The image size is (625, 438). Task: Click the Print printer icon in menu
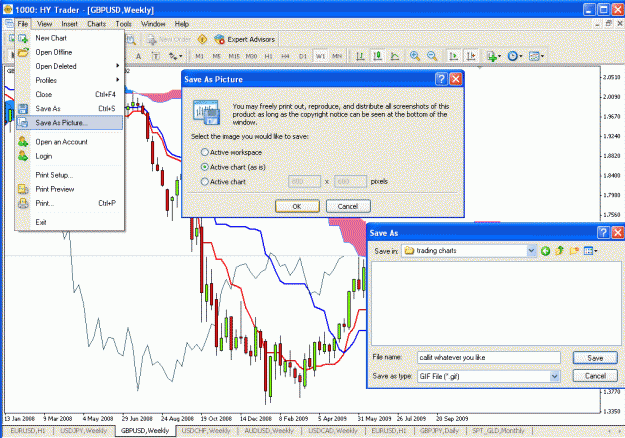23,203
